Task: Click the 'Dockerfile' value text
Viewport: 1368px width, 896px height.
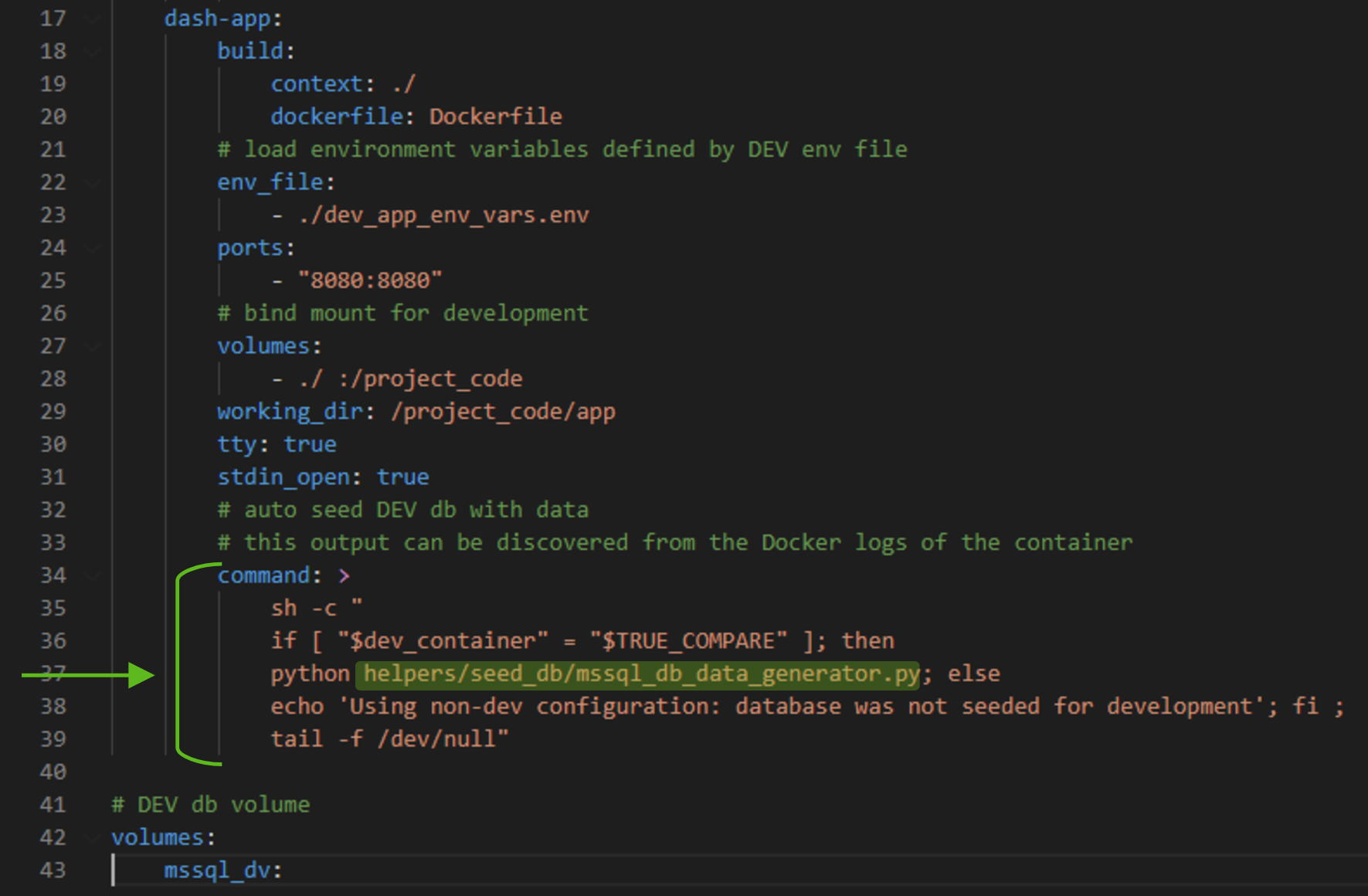Action: (x=496, y=117)
